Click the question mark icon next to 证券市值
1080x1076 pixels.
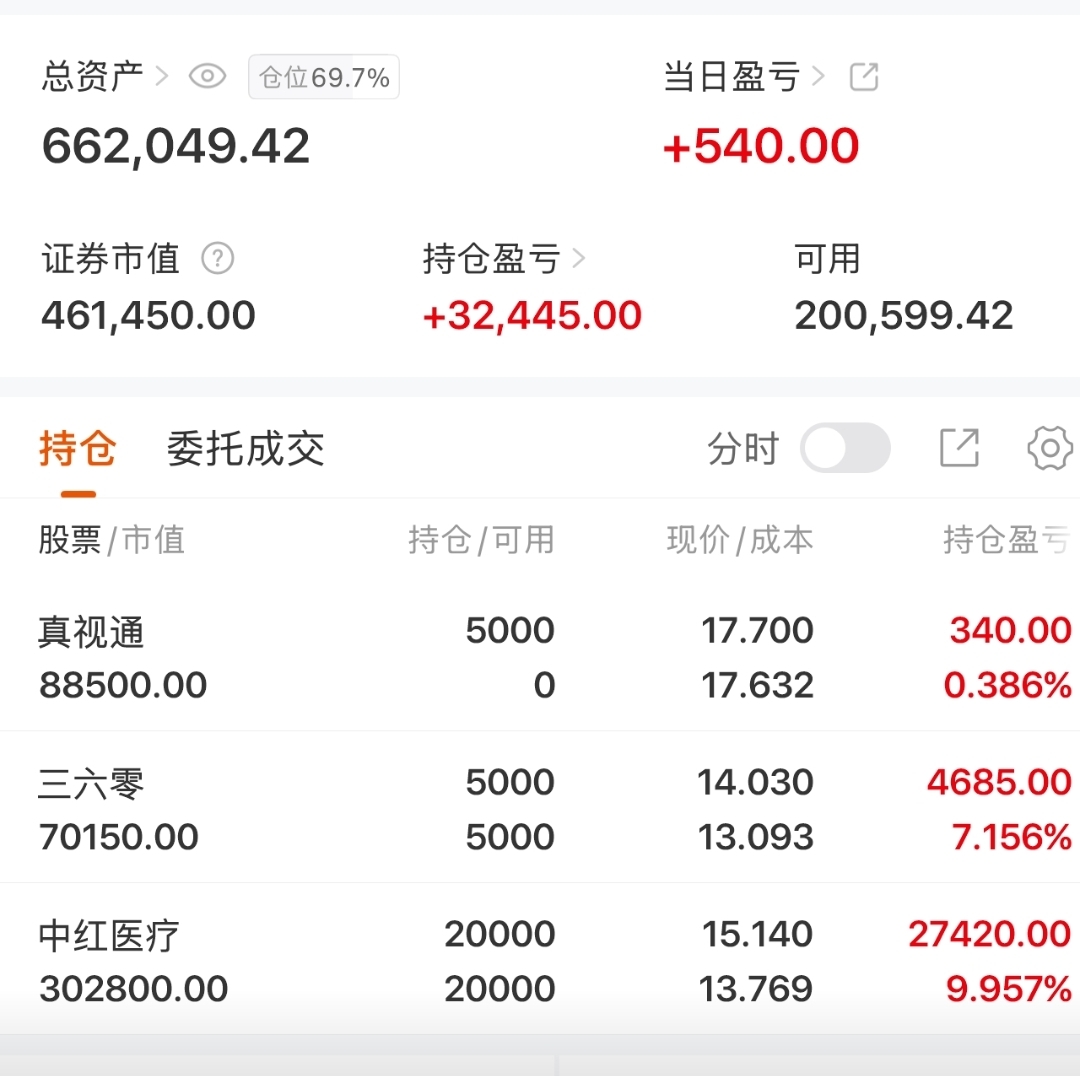pos(217,259)
